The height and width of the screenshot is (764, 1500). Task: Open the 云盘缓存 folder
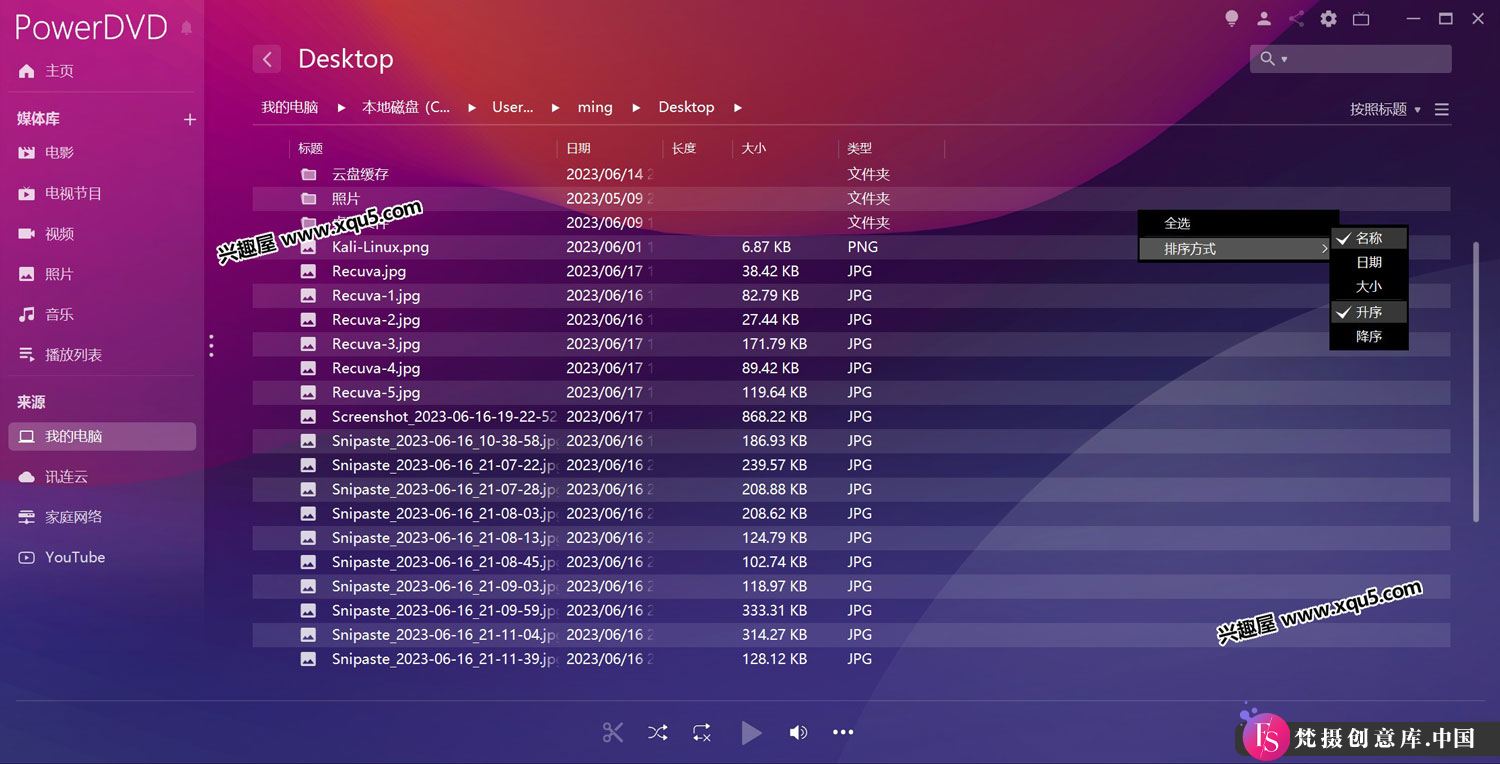coord(851,174)
